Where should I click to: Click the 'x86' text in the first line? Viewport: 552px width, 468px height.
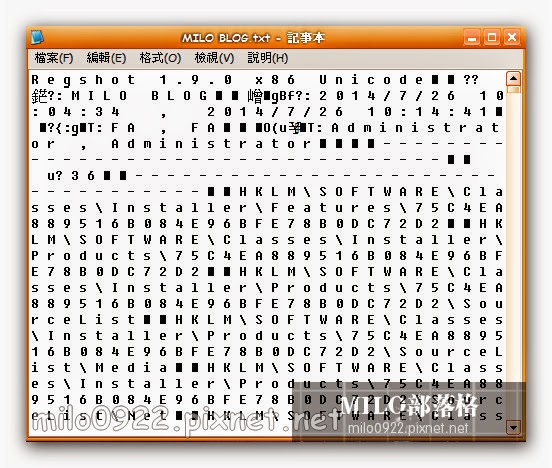[275, 80]
